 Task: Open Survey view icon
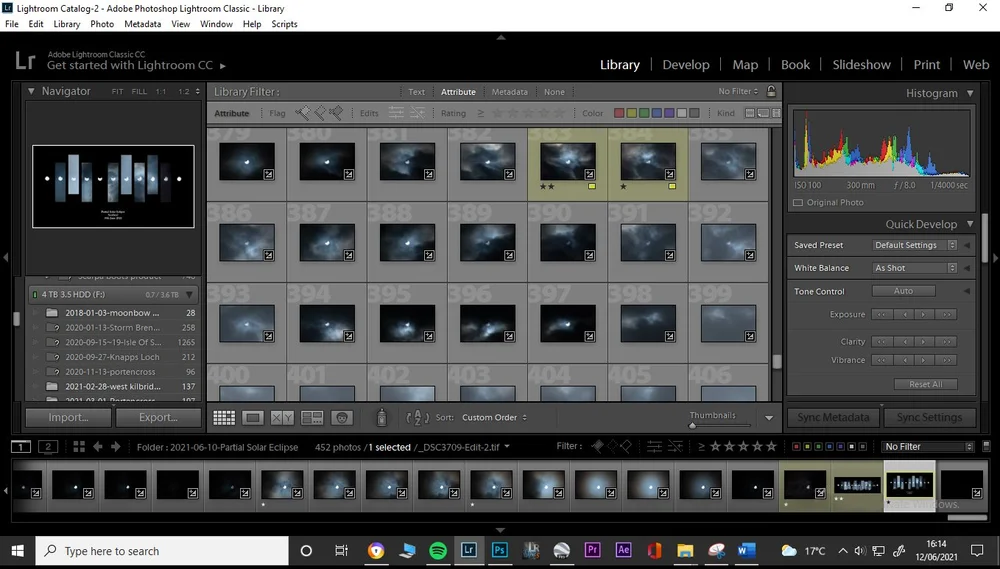coord(312,418)
